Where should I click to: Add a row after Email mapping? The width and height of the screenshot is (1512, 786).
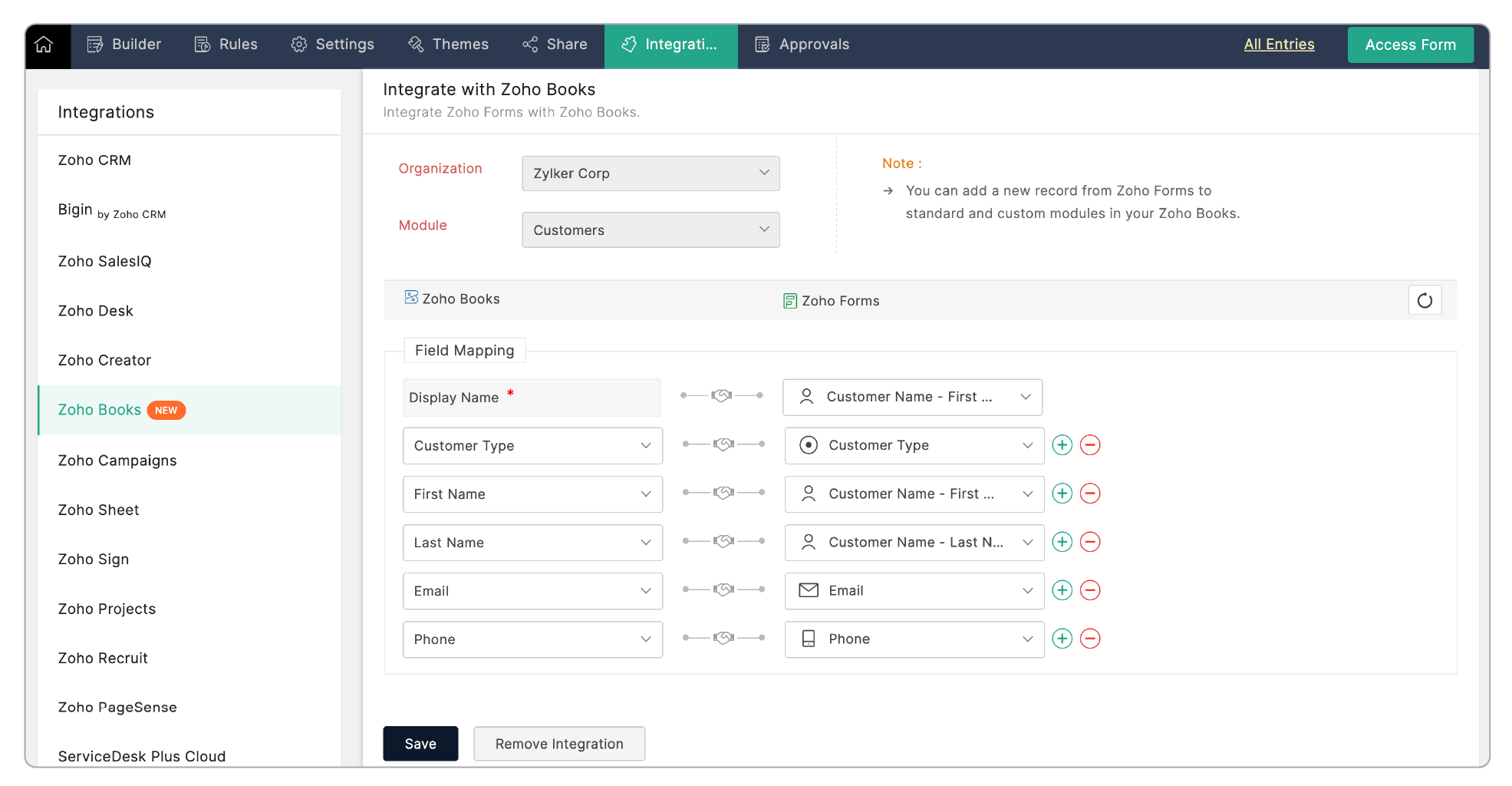[1062, 590]
